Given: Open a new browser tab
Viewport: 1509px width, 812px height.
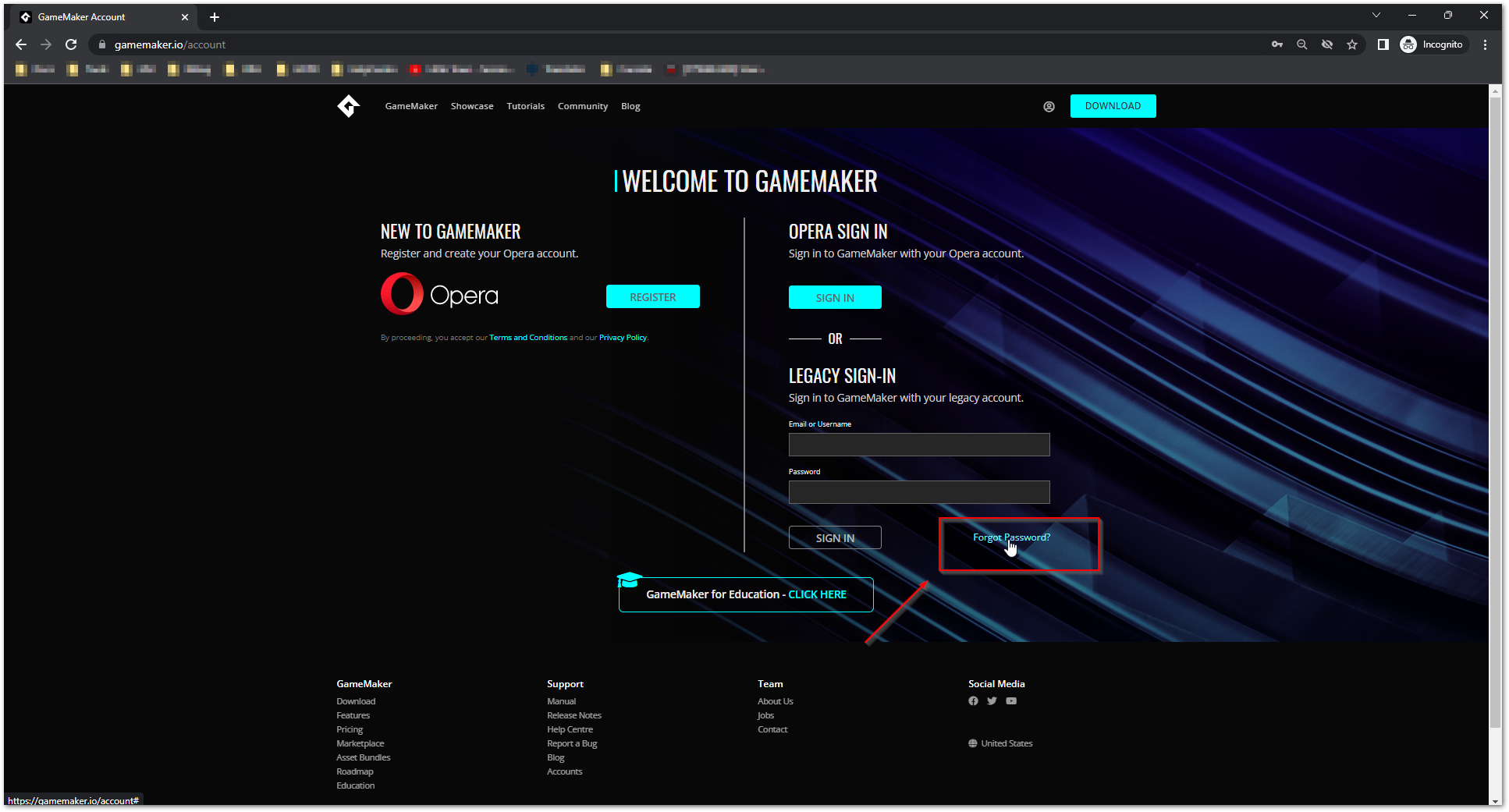Looking at the screenshot, I should tap(215, 17).
